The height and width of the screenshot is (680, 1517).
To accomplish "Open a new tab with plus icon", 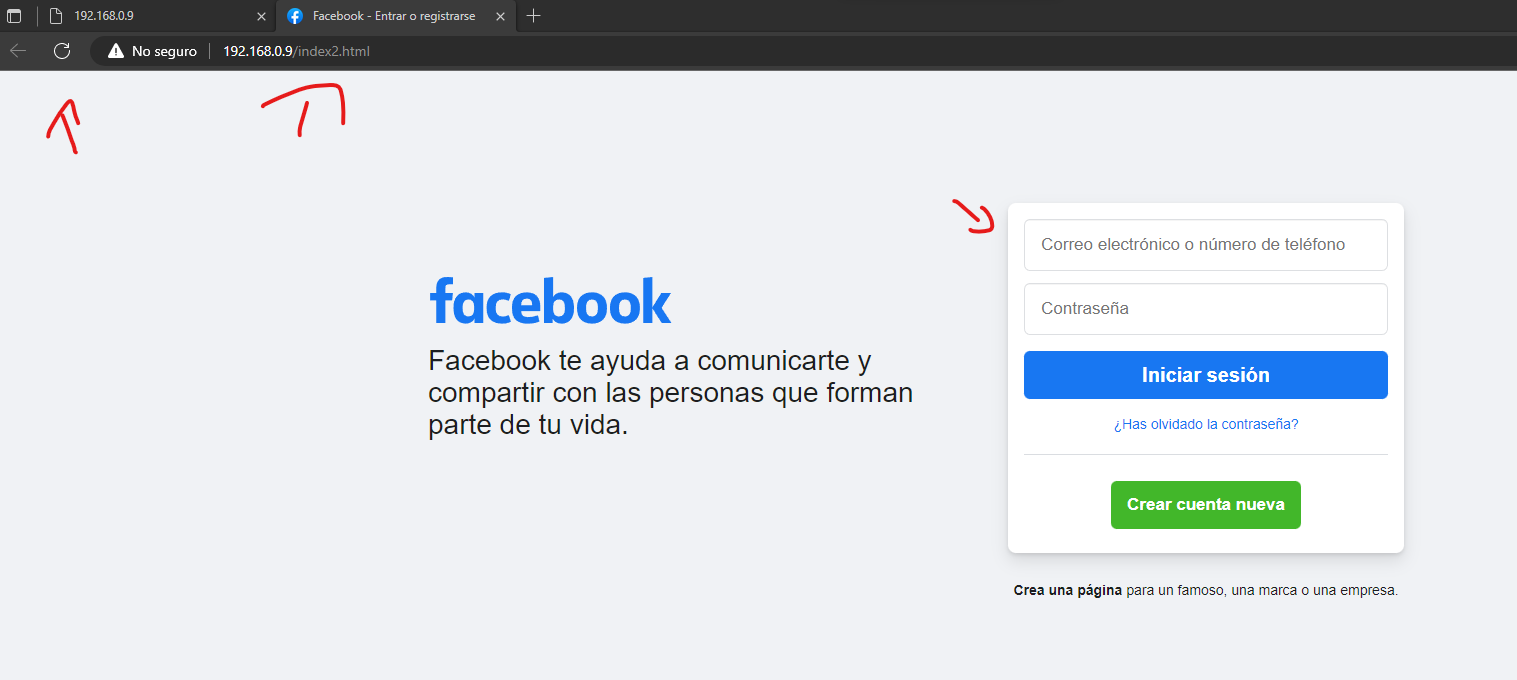I will (533, 16).
